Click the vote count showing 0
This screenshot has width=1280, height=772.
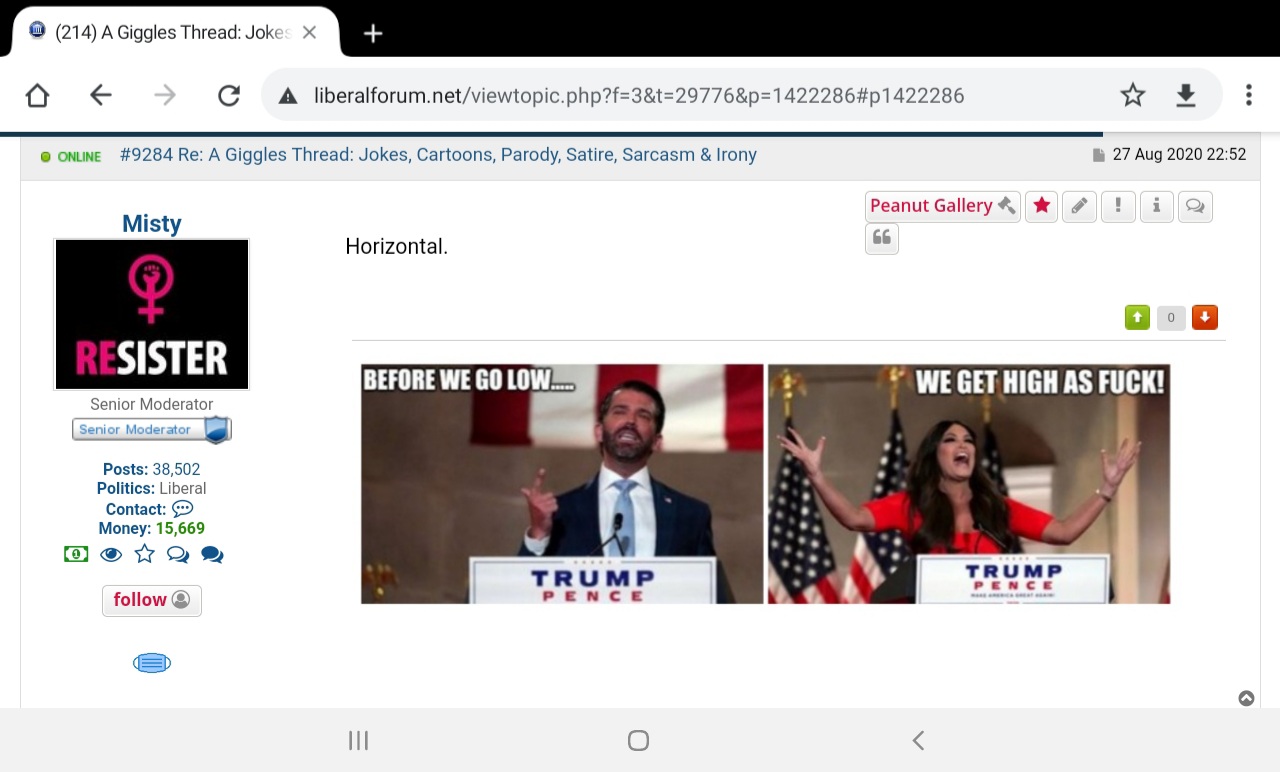pos(1171,318)
